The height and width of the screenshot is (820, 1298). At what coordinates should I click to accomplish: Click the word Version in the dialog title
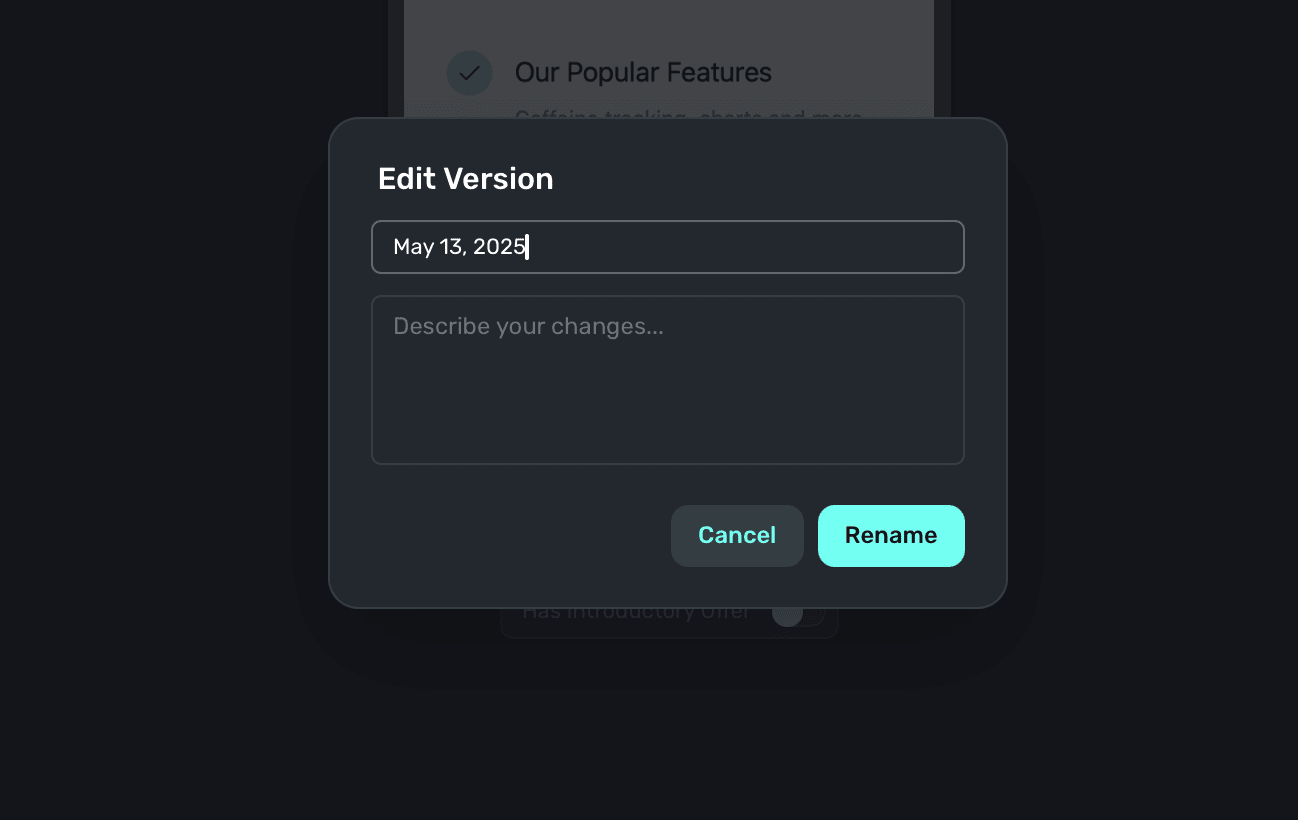pyautogui.click(x=498, y=179)
